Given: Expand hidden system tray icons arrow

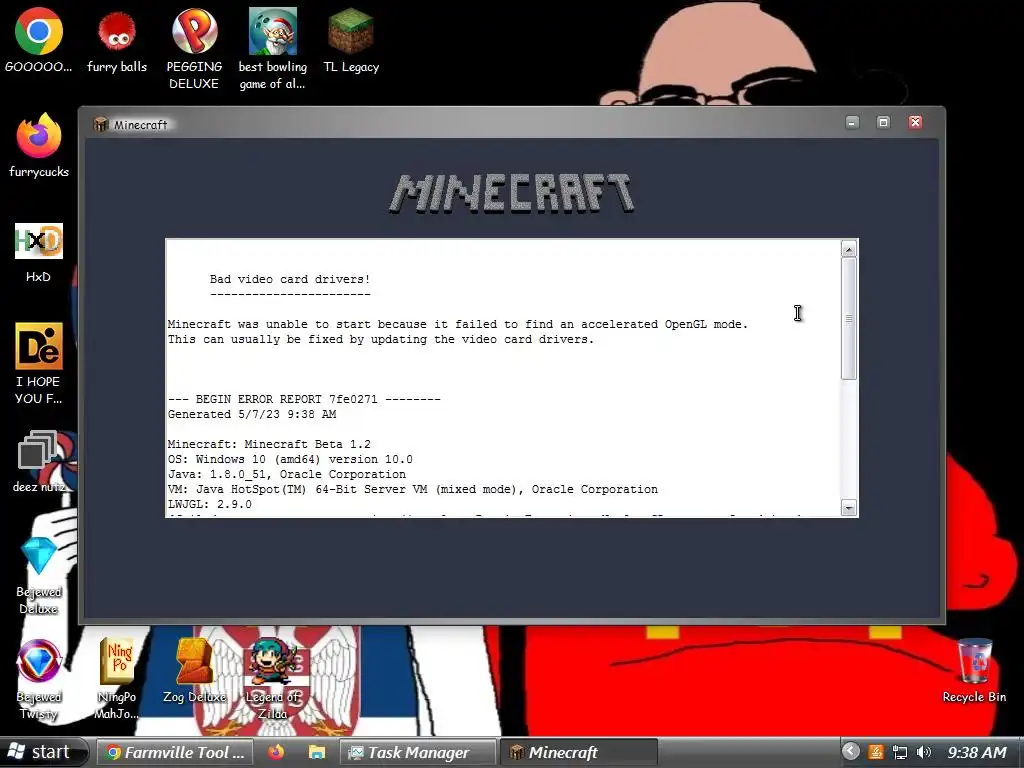Looking at the screenshot, I should point(850,752).
